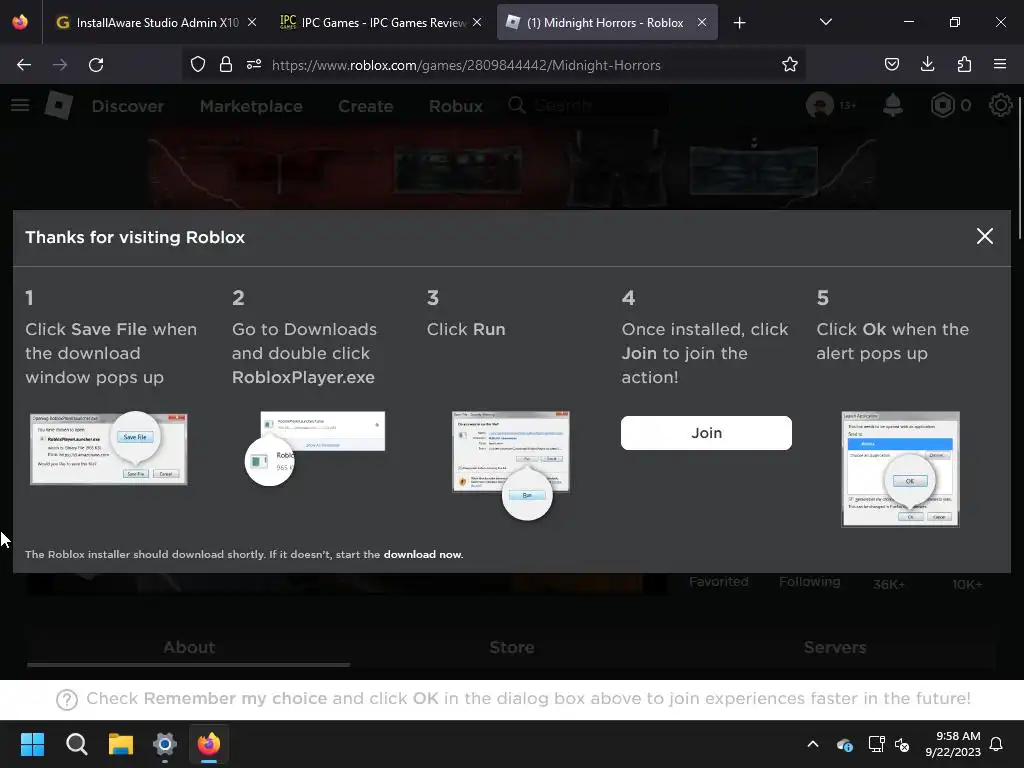Open the Firefox downloads panel
Image resolution: width=1024 pixels, height=768 pixels.
point(927,65)
